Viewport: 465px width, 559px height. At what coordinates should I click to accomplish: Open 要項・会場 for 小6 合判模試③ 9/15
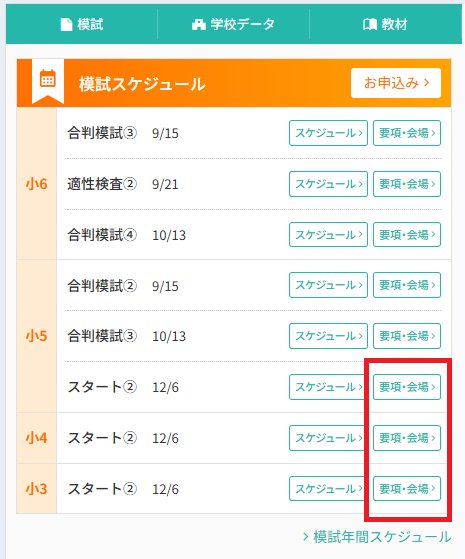coord(407,133)
